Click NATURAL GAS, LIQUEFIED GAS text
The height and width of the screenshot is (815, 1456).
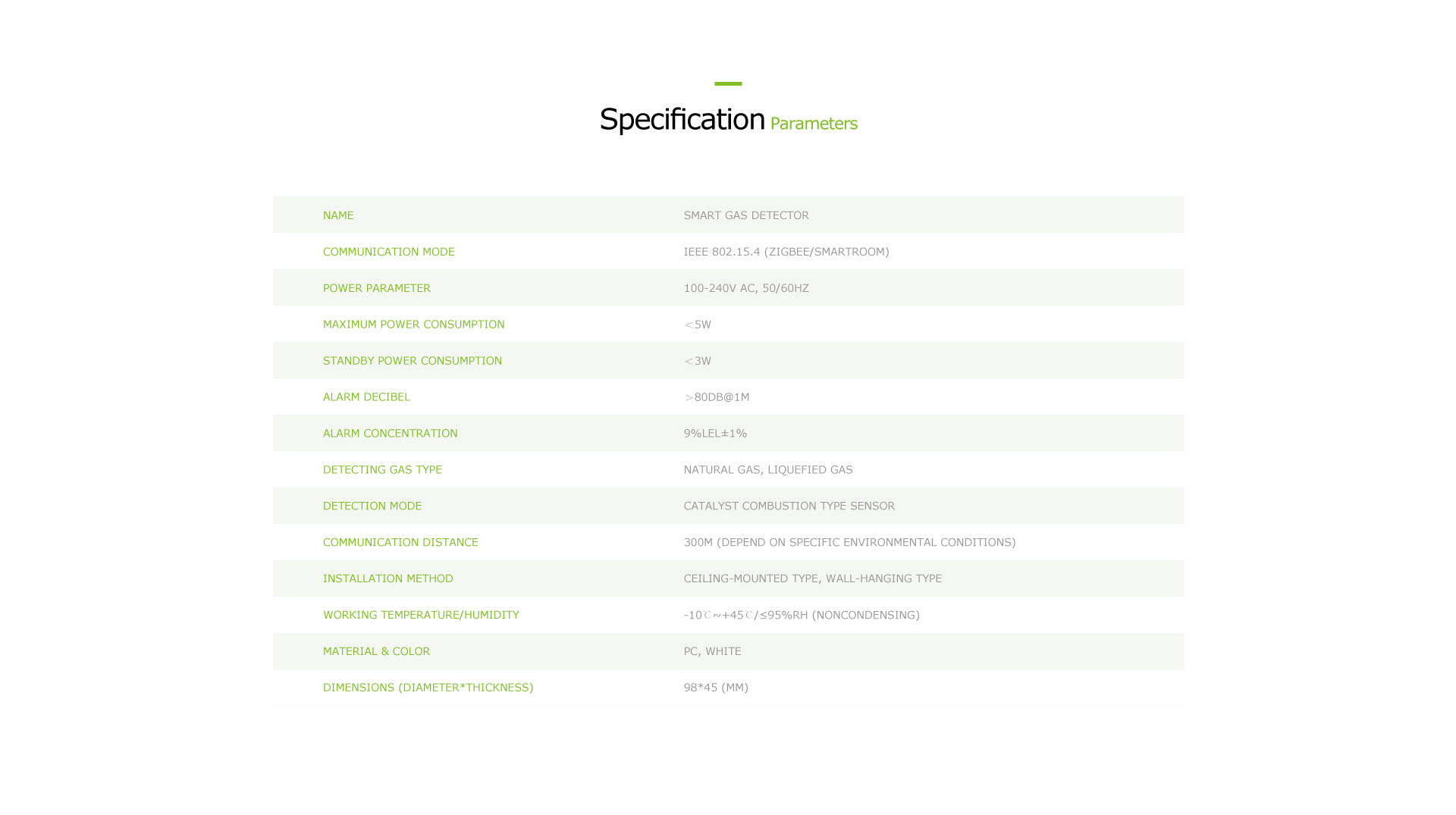767,470
